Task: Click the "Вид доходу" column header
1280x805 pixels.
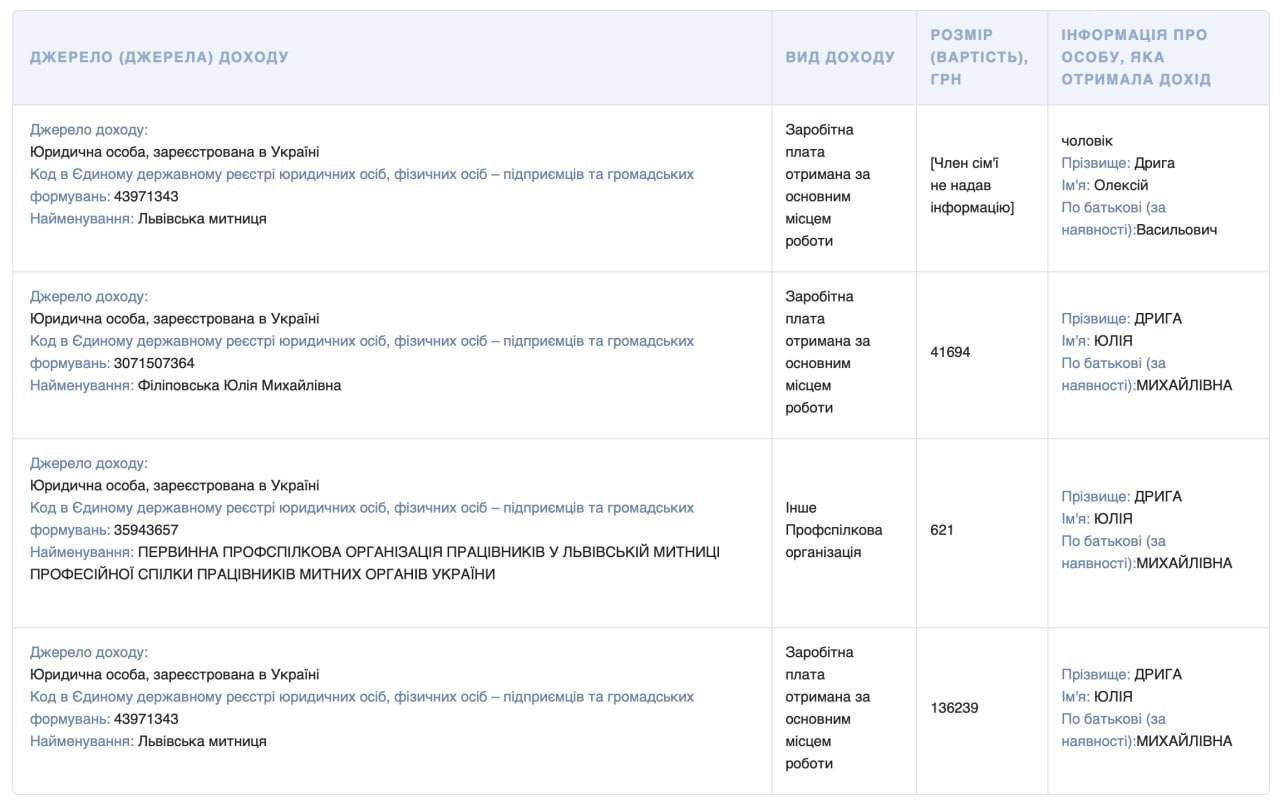Action: click(x=840, y=57)
